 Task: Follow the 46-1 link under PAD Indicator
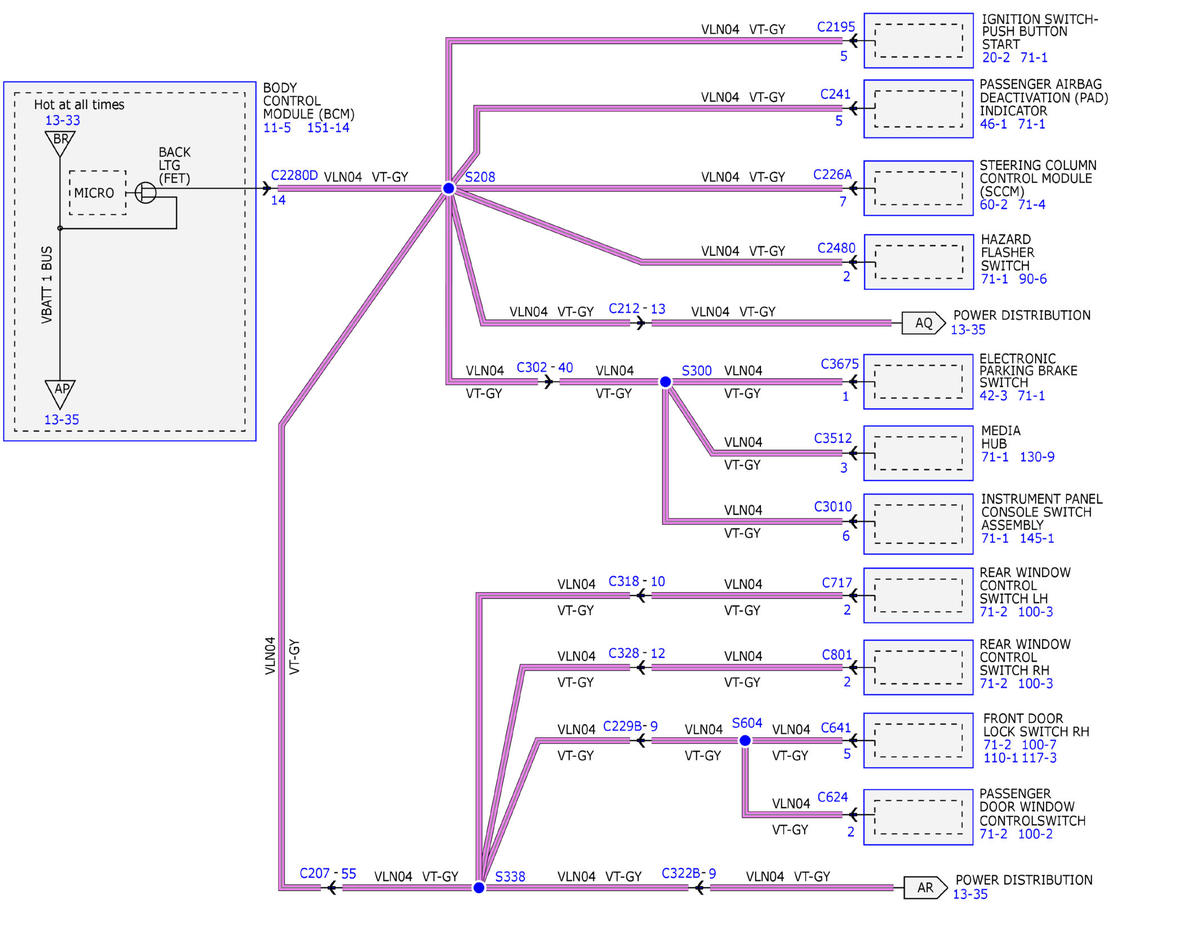tap(996, 124)
